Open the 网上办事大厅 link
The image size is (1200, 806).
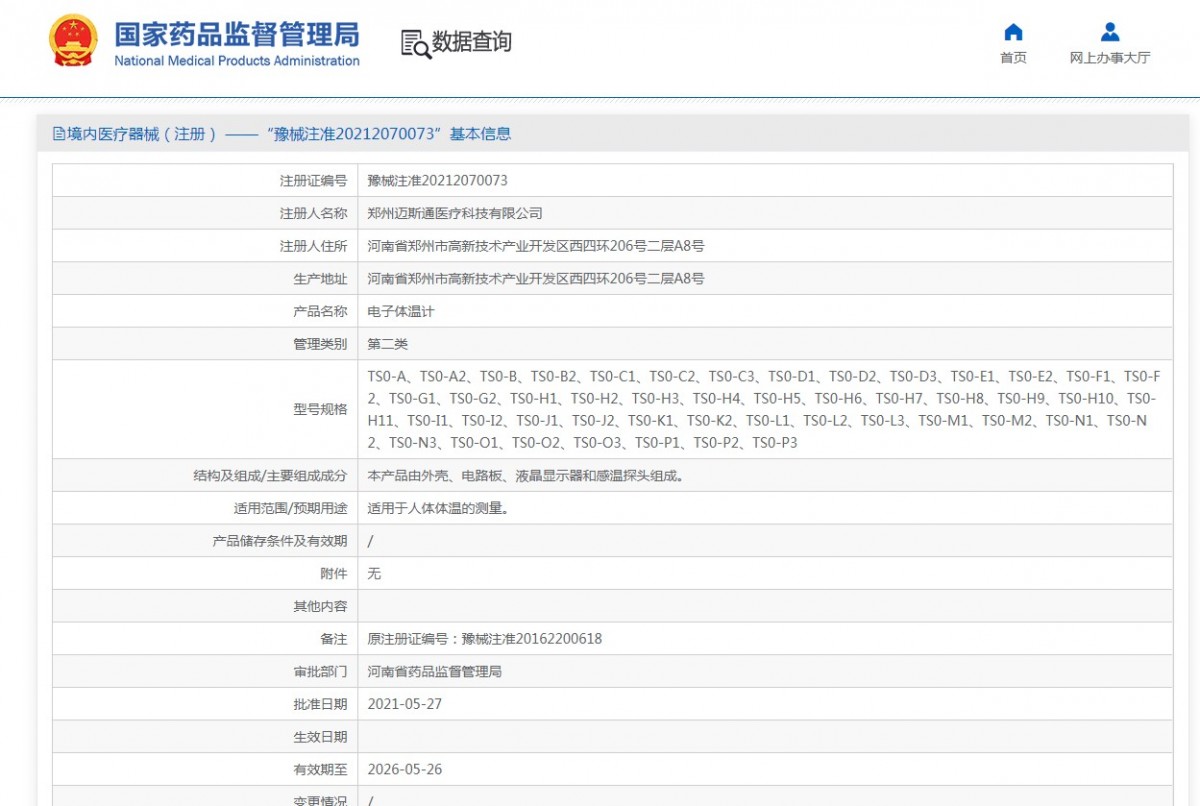pyautogui.click(x=1110, y=58)
